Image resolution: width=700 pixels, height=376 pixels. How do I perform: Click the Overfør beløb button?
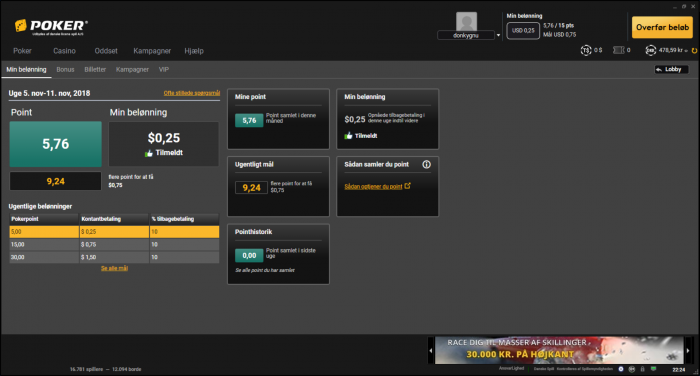point(662,27)
